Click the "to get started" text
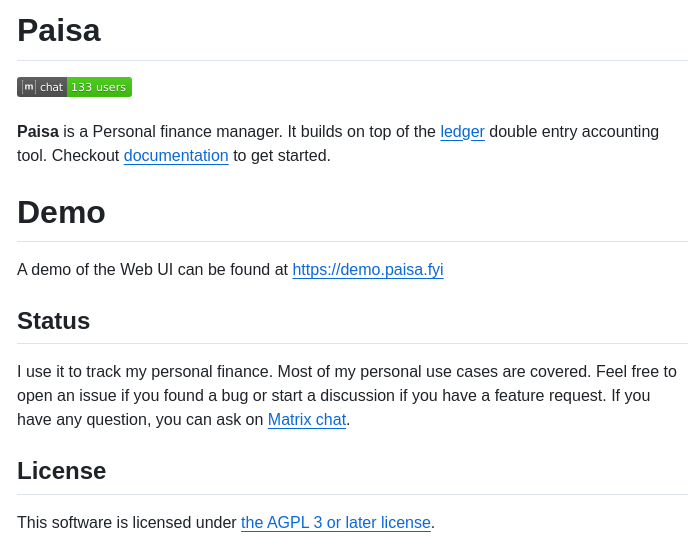The height and width of the screenshot is (546, 689). [x=282, y=156]
